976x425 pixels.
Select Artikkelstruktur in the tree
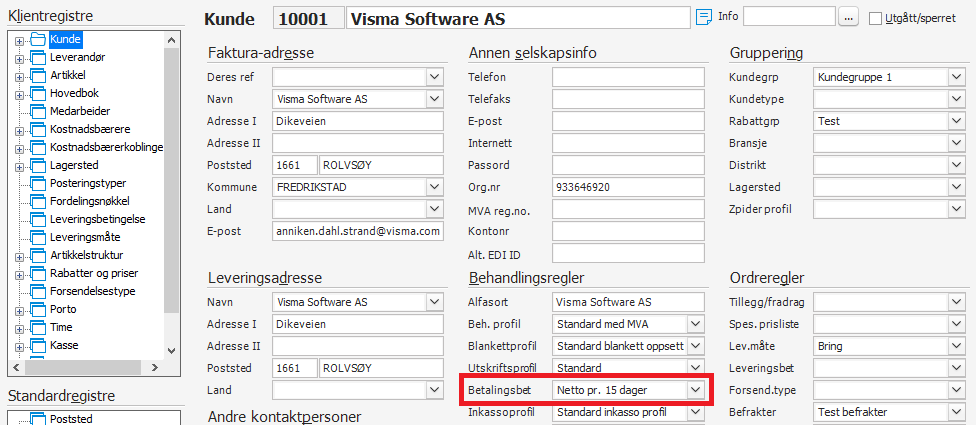pos(87,256)
